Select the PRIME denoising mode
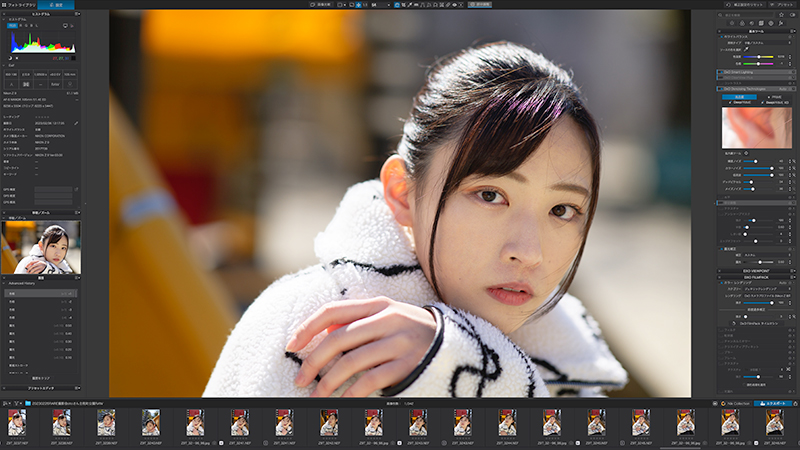 tap(774, 97)
